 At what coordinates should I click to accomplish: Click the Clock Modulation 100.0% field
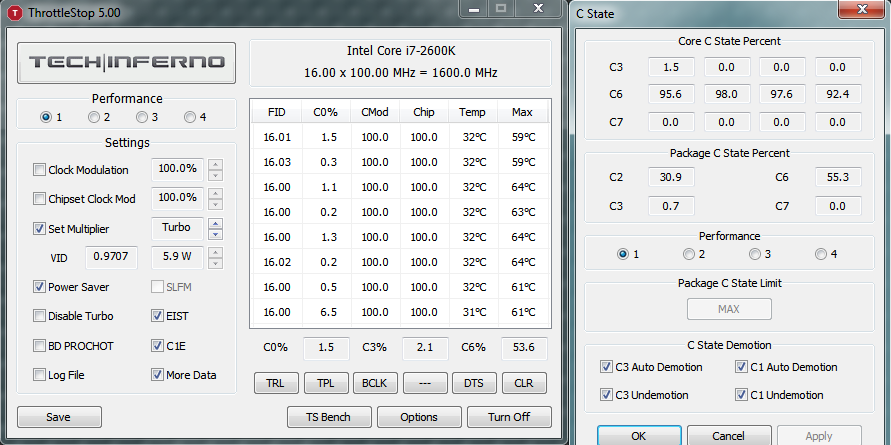pos(177,169)
